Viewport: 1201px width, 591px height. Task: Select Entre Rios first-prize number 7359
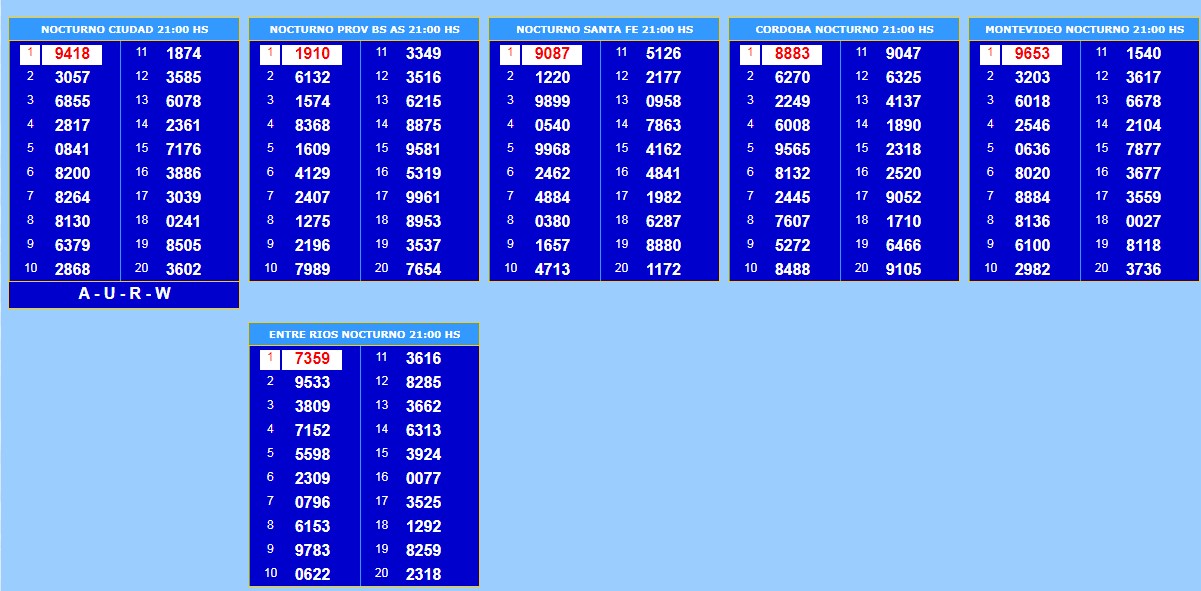312,359
